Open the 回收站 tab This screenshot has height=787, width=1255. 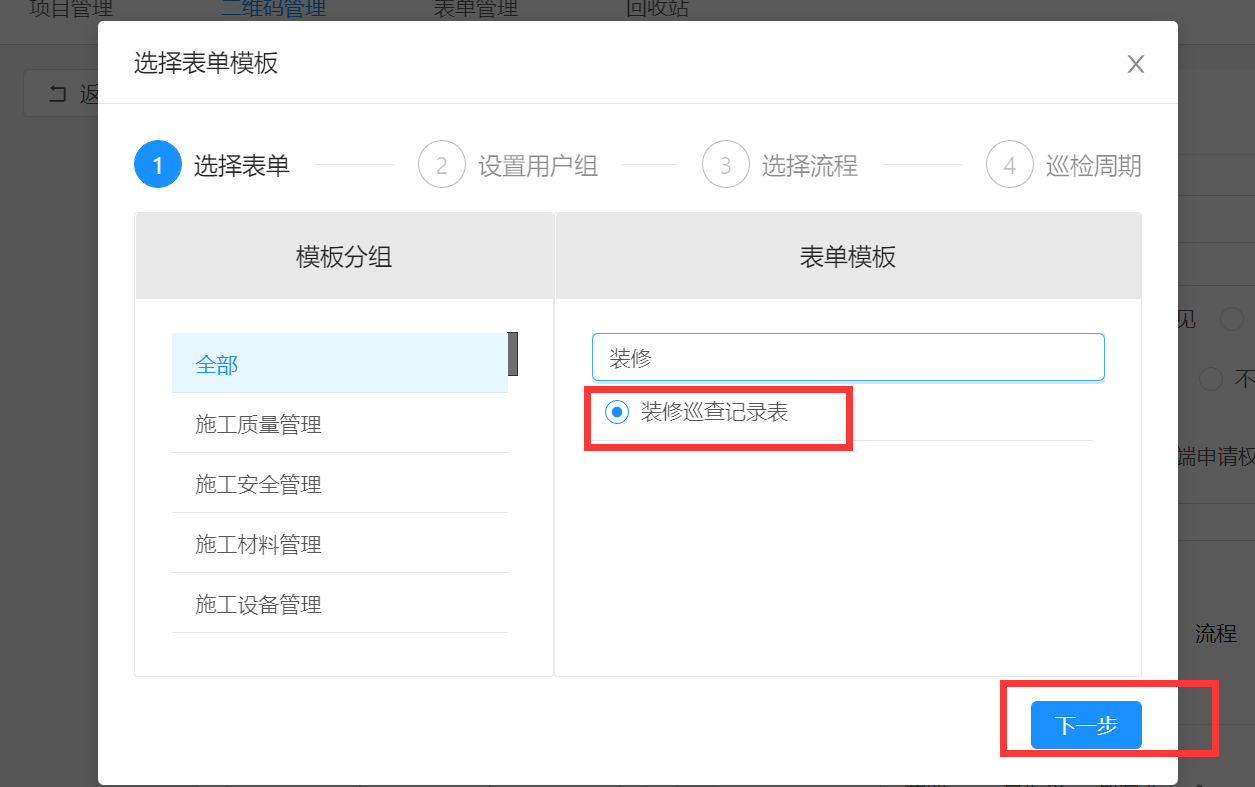pos(657,10)
